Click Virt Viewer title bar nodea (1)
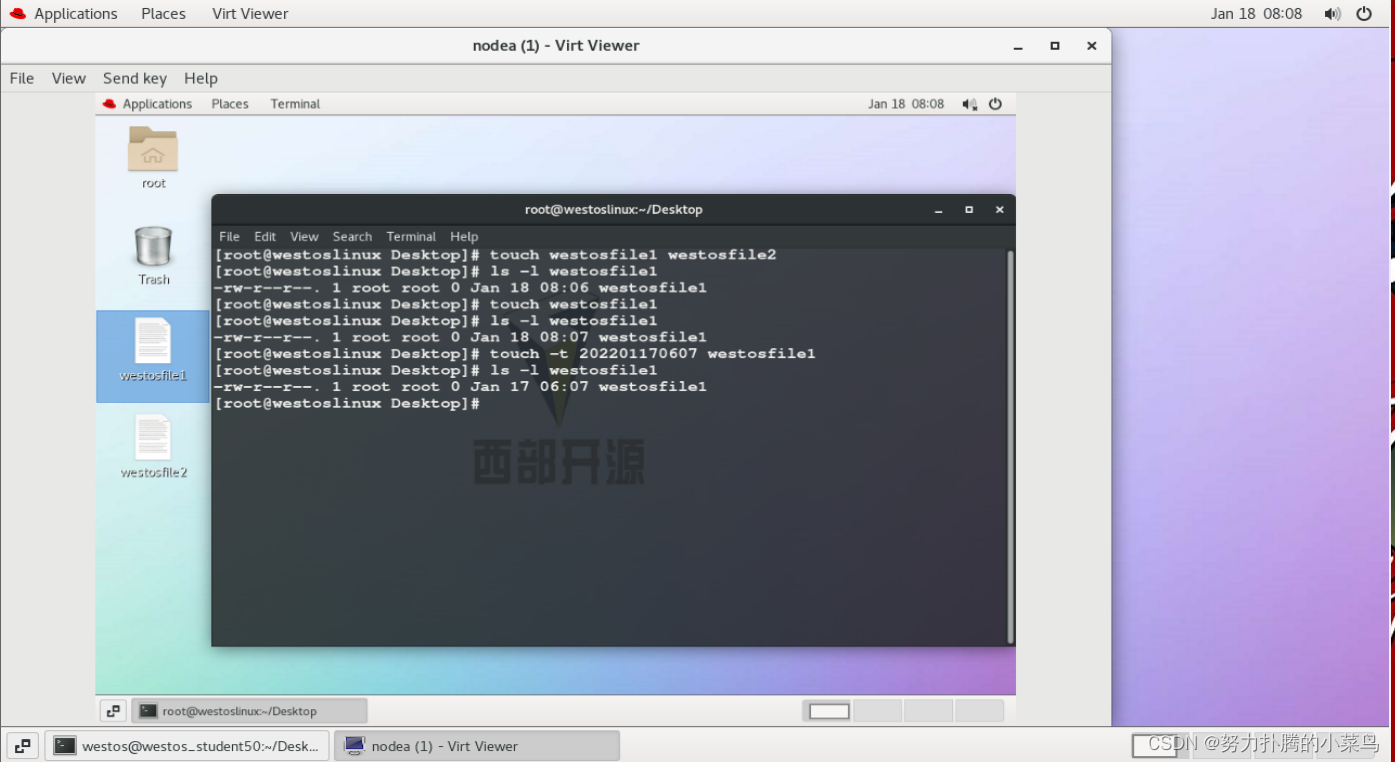Image resolution: width=1395 pixels, height=762 pixels. click(x=556, y=46)
